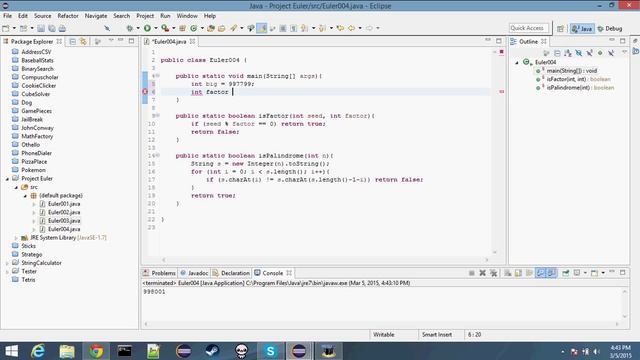Open Internet Explorer from the taskbar
640x360 pixels.
pos(38,351)
